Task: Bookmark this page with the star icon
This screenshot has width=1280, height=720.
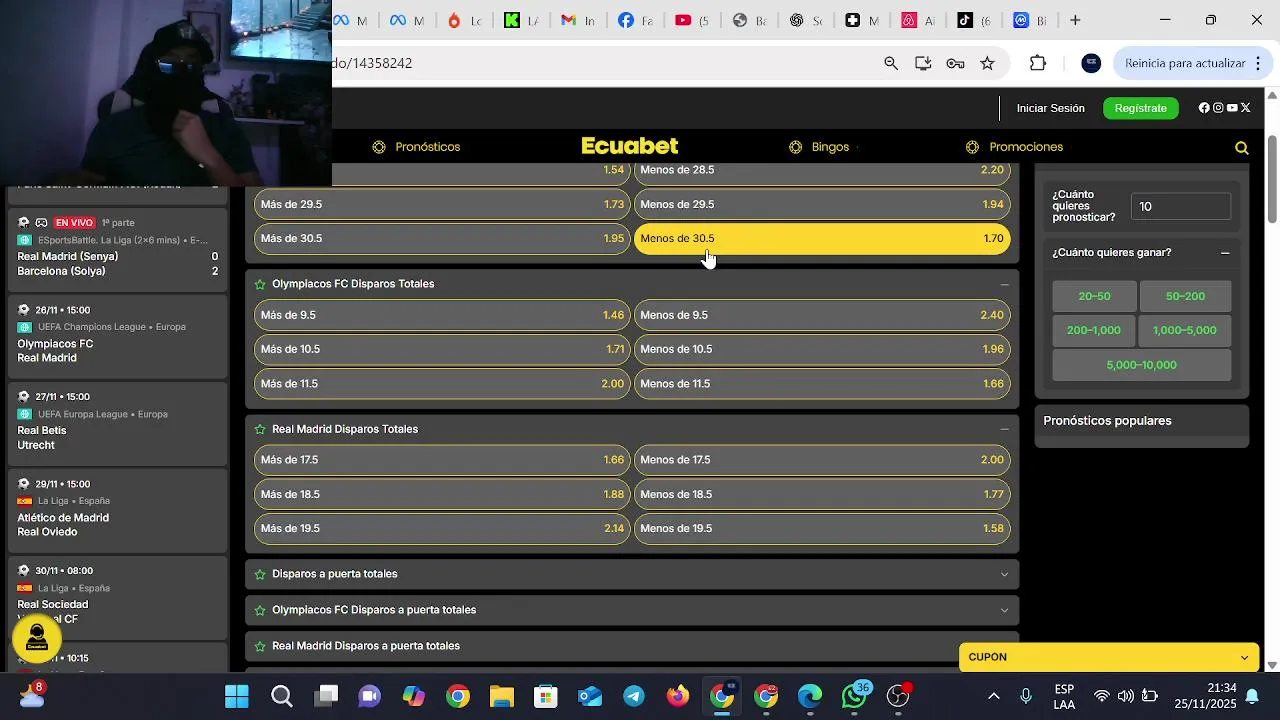Action: (987, 63)
